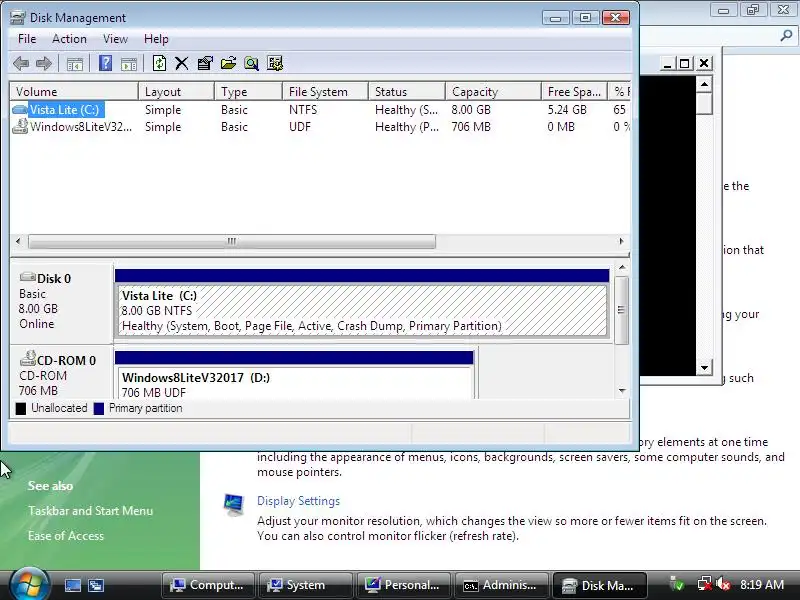
Task: Click the NTFS file system cell
Action: coord(303,110)
